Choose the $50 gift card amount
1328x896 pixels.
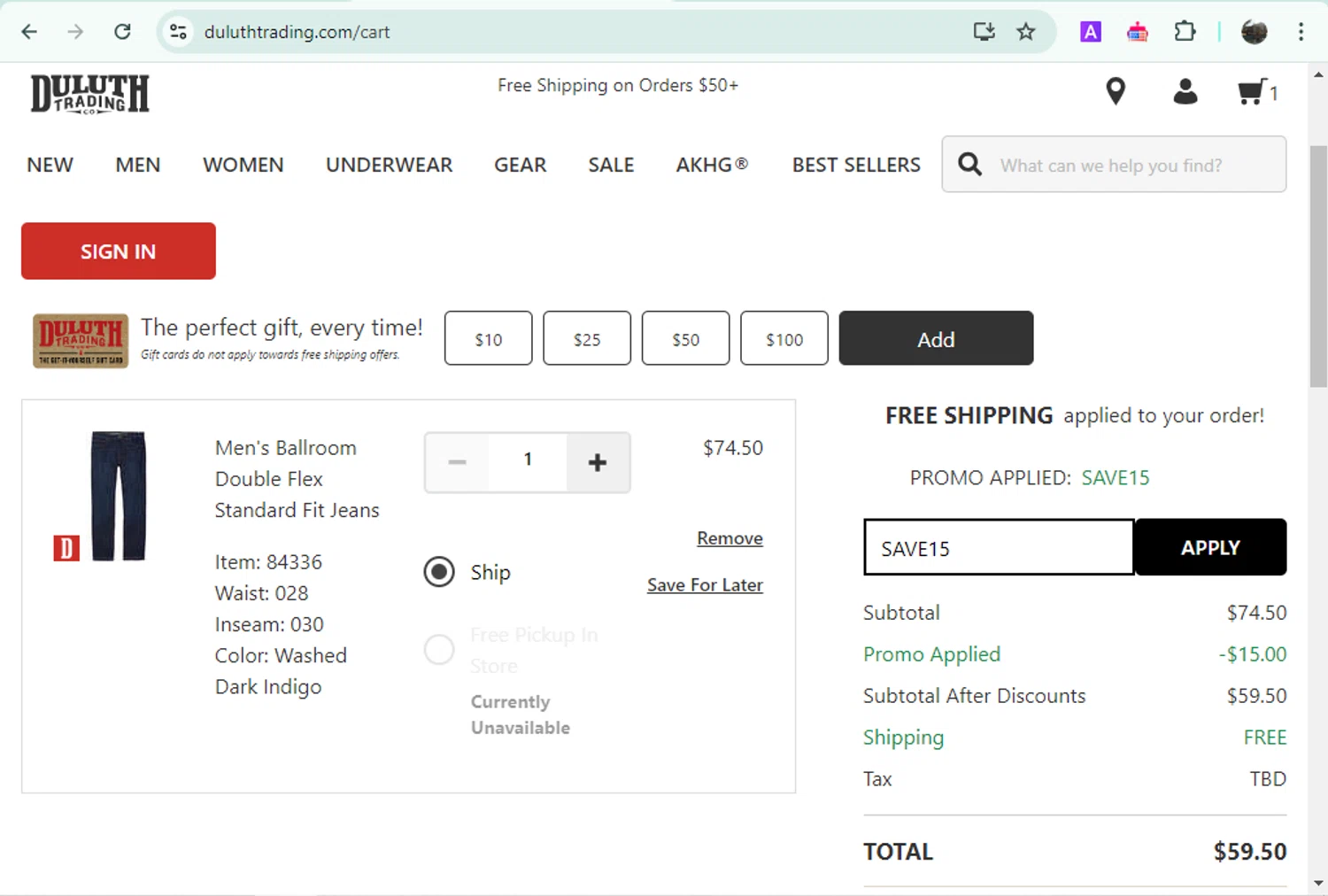tap(686, 338)
